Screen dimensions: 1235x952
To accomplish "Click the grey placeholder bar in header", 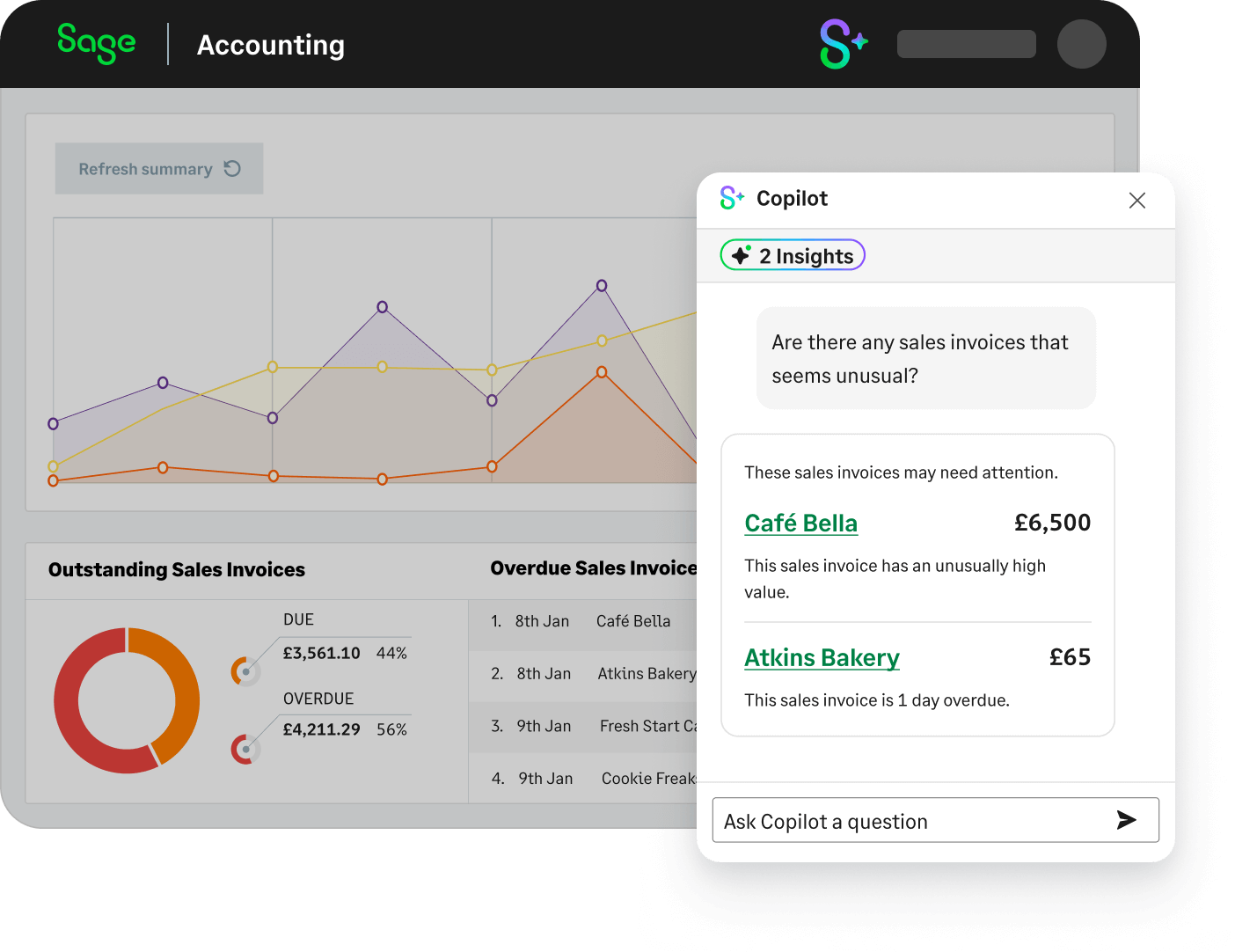I will click(x=966, y=44).
